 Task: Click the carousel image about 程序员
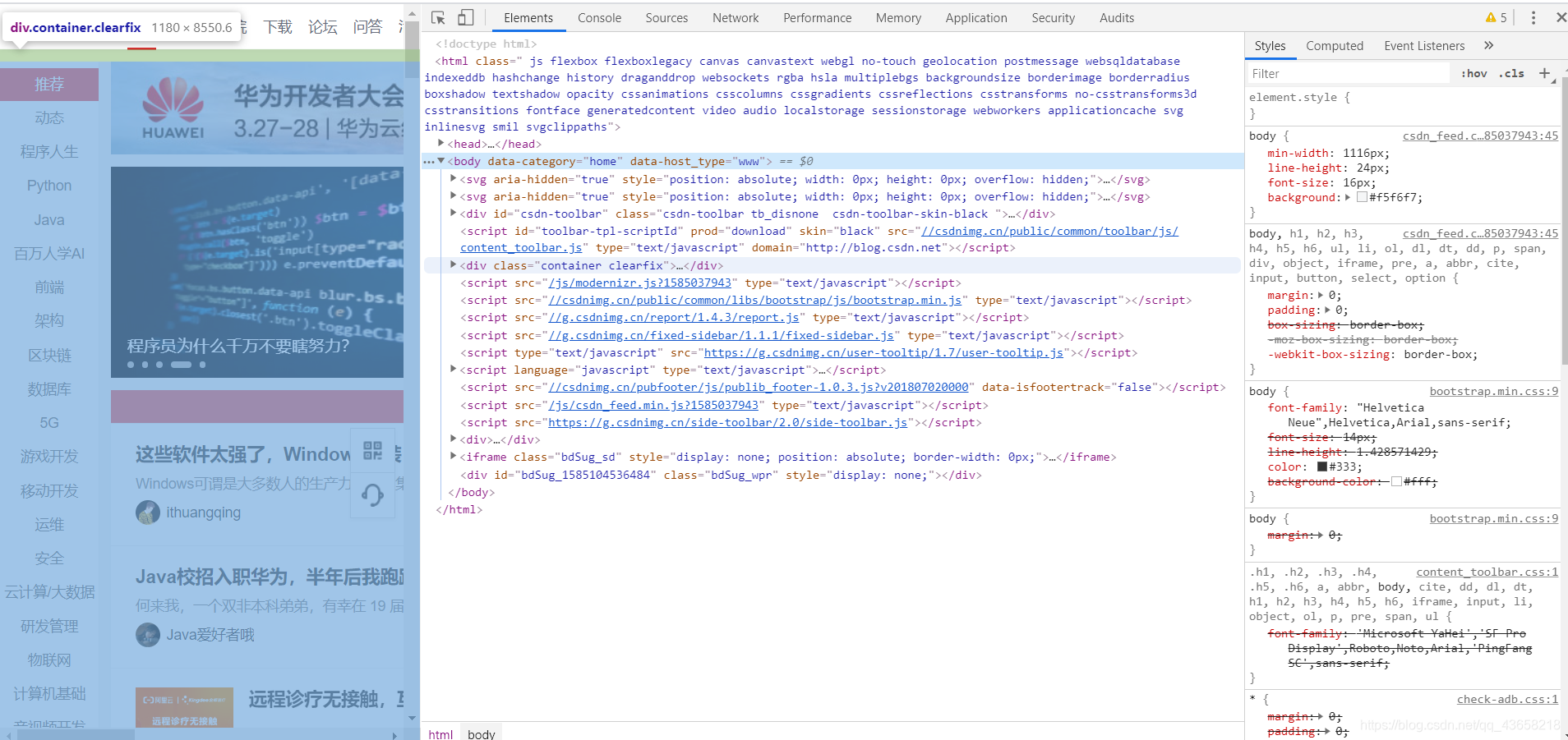(257, 272)
